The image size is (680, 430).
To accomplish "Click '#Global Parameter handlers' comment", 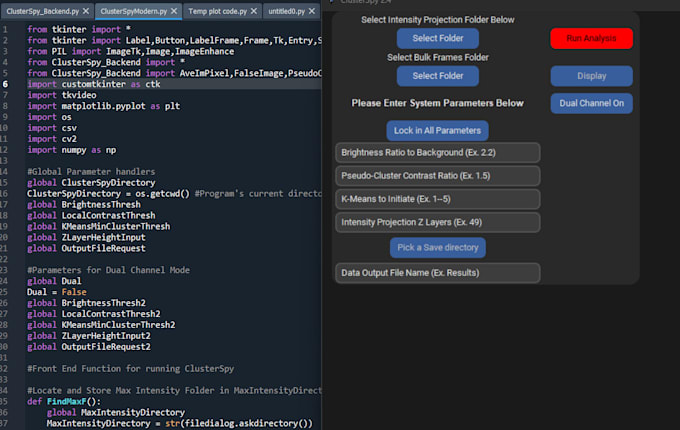I will [x=91, y=172].
